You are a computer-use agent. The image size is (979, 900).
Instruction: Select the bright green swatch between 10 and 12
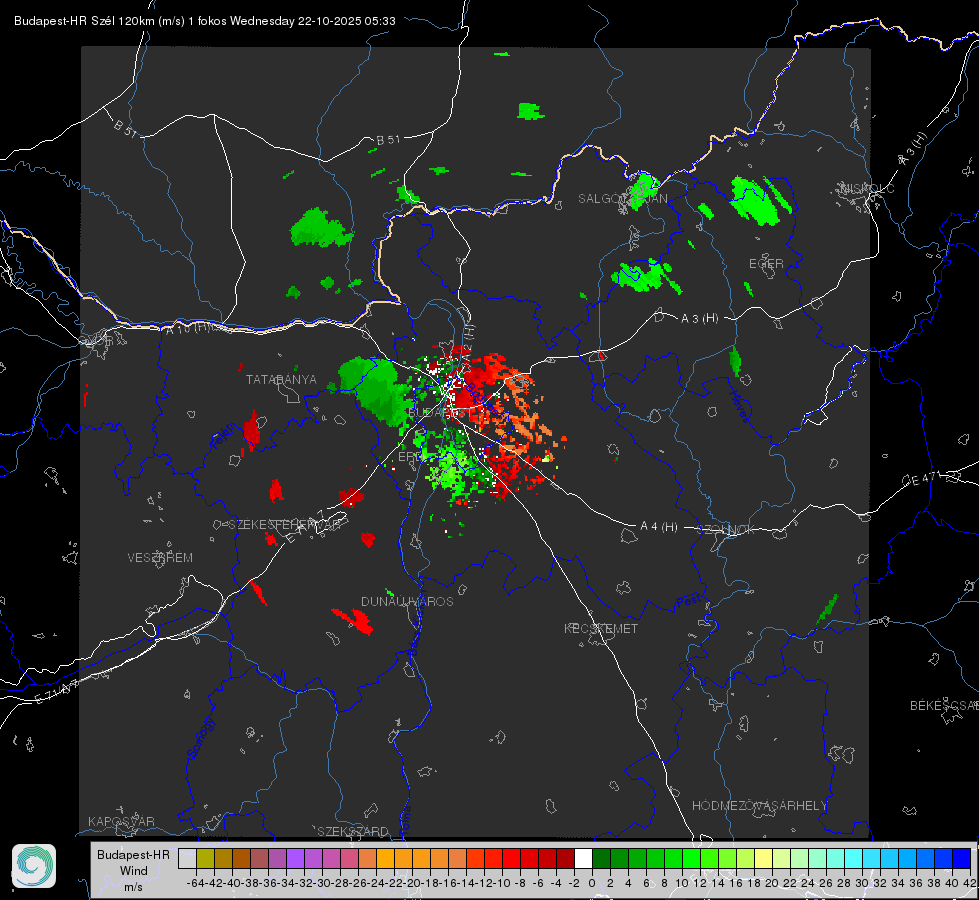click(691, 858)
